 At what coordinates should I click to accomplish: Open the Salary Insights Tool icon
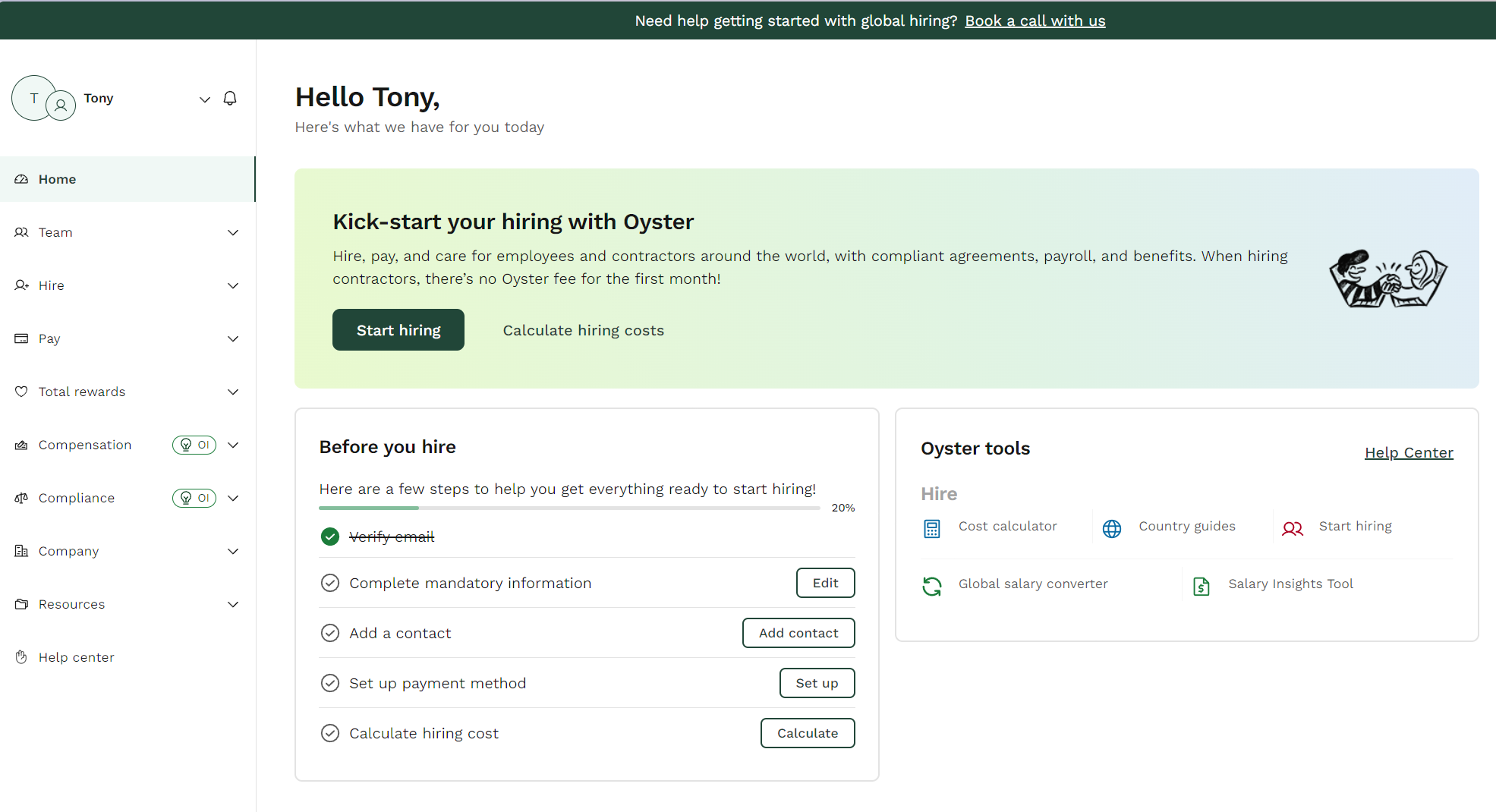coord(1202,586)
